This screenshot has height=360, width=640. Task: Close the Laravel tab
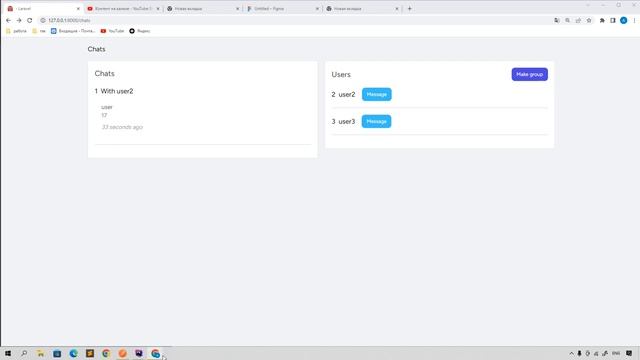78,9
